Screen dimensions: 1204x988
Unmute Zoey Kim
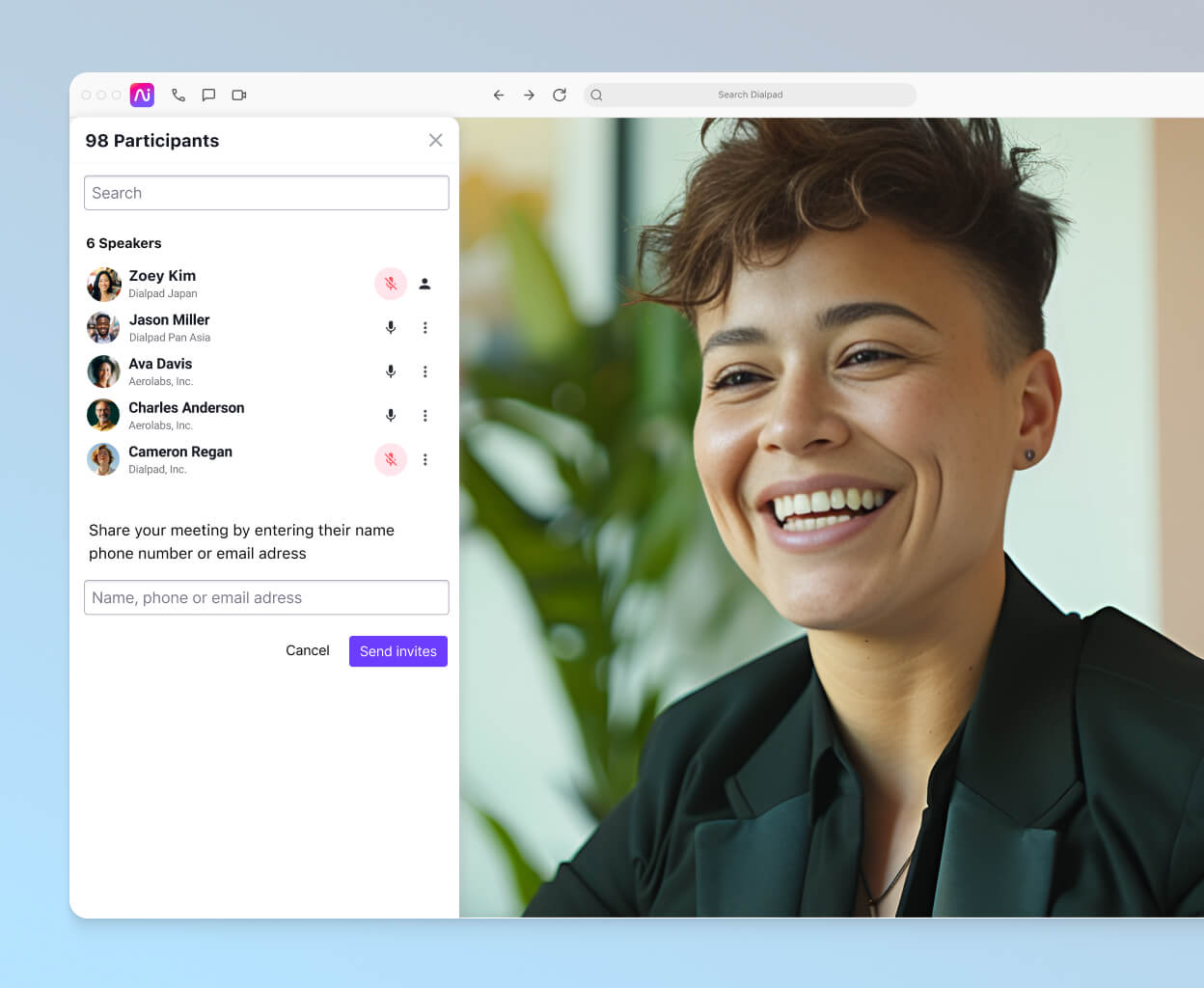[390, 284]
